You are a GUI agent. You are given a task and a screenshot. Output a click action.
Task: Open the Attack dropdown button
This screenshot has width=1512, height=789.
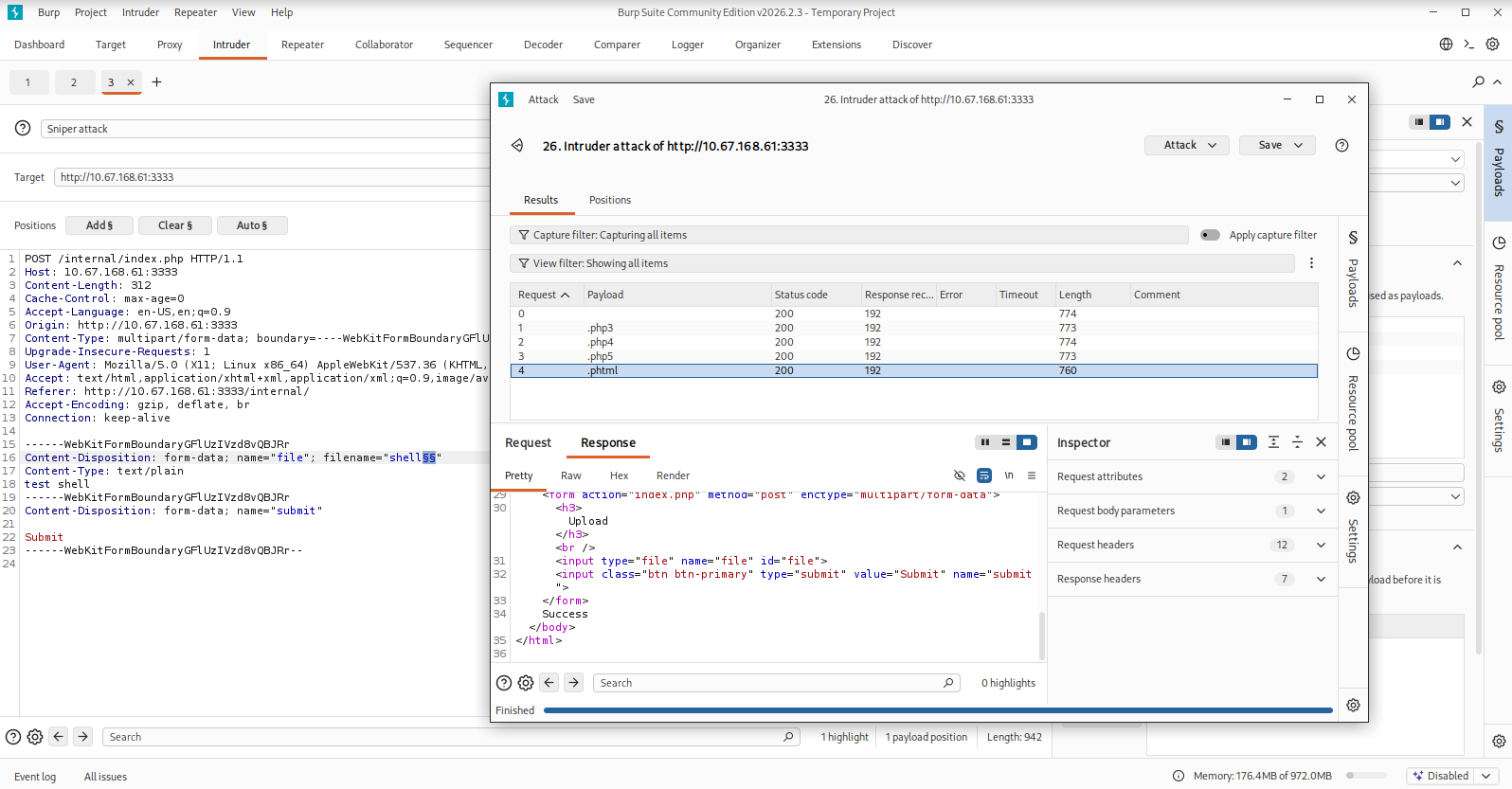(1187, 145)
